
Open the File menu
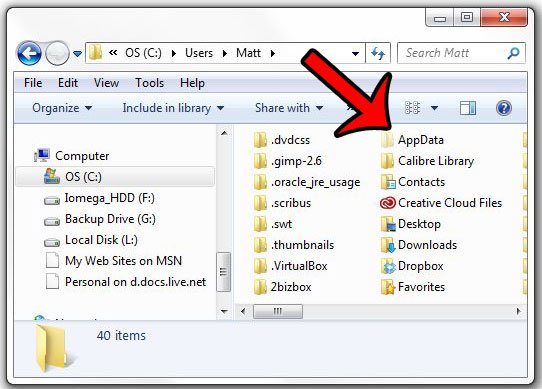33,83
